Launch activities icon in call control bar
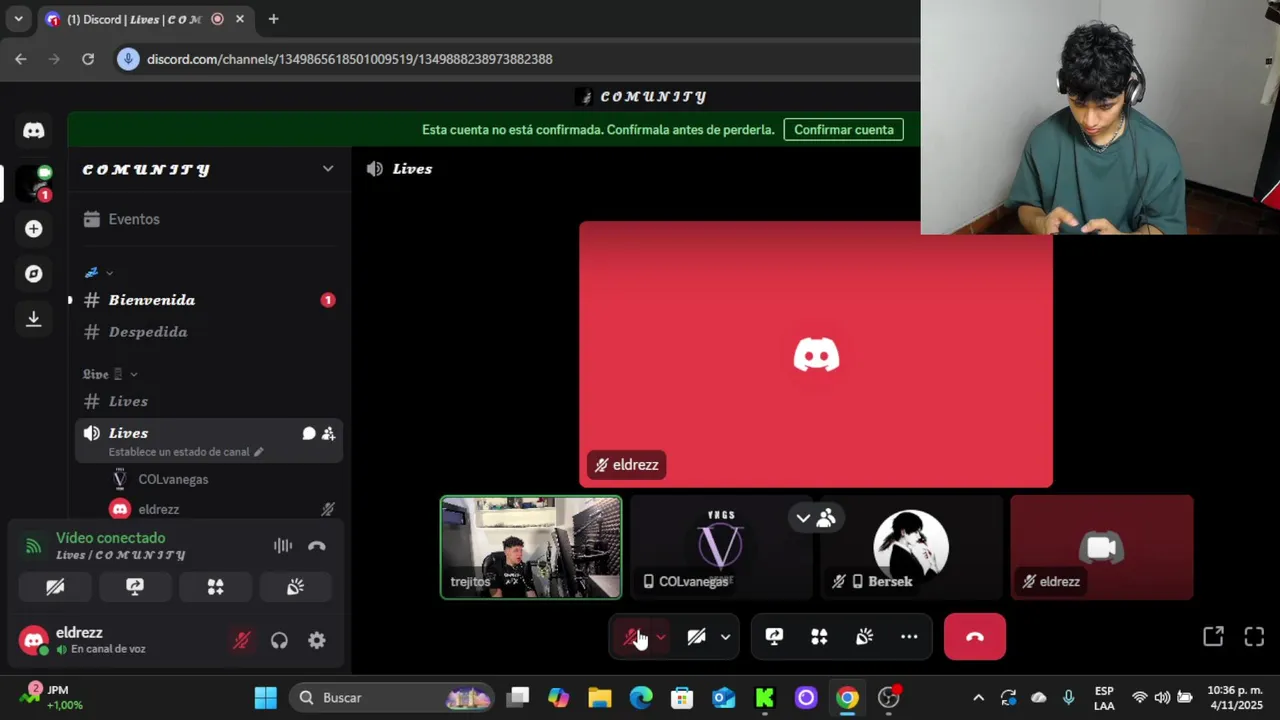This screenshot has height=720, width=1280. 819,637
